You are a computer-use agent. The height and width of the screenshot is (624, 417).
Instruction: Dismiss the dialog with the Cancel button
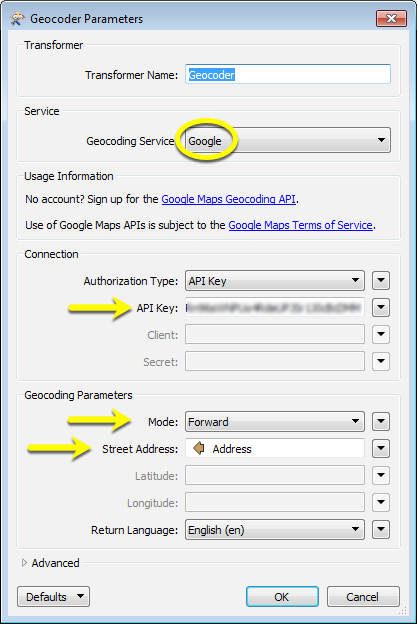[363, 597]
